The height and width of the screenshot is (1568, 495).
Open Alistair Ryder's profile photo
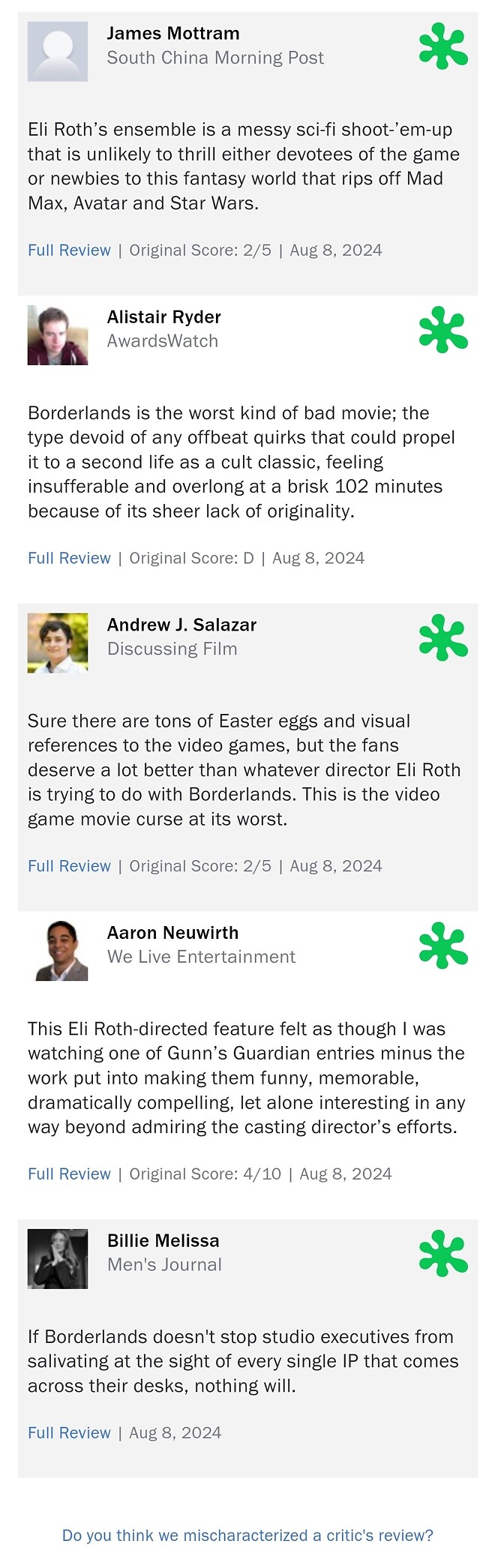click(58, 335)
